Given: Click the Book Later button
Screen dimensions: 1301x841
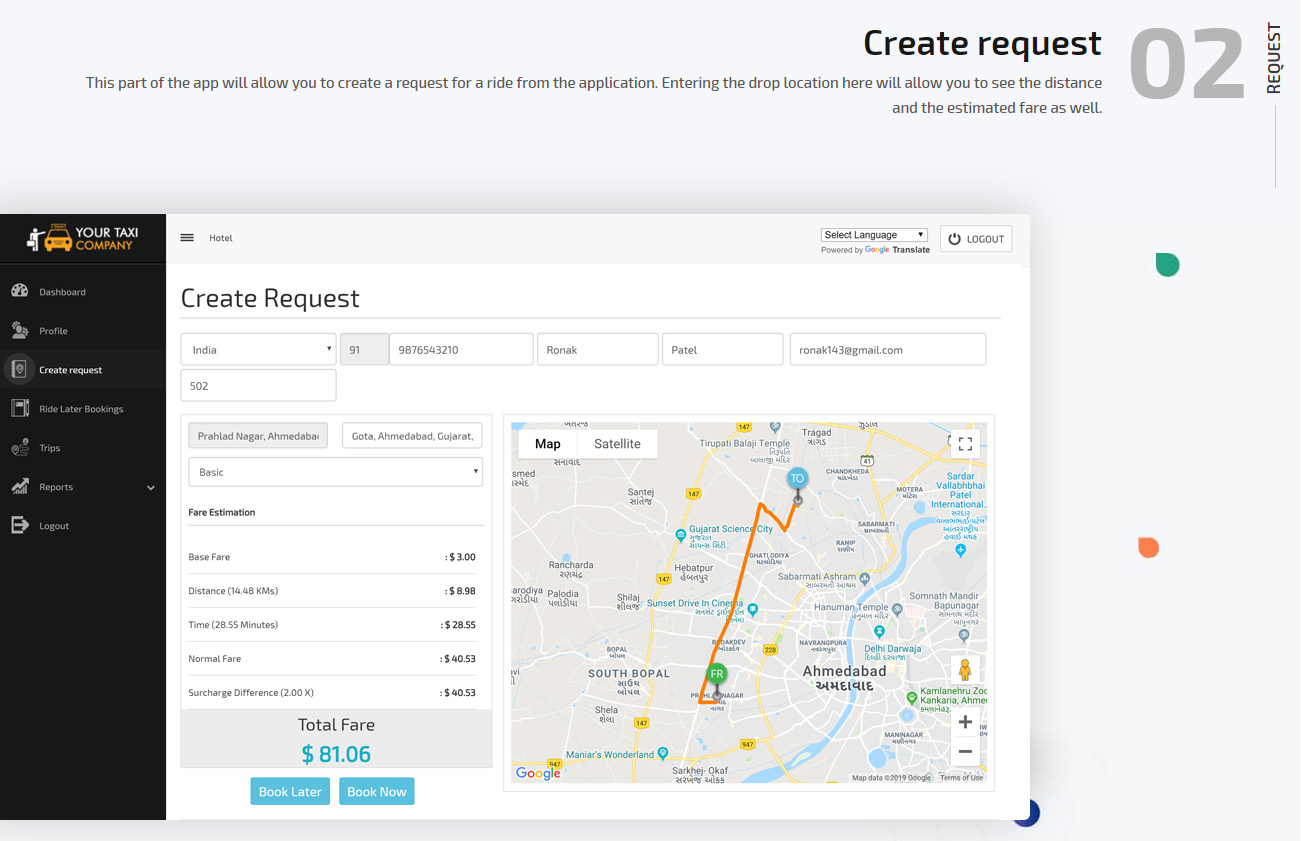Looking at the screenshot, I should [x=290, y=791].
